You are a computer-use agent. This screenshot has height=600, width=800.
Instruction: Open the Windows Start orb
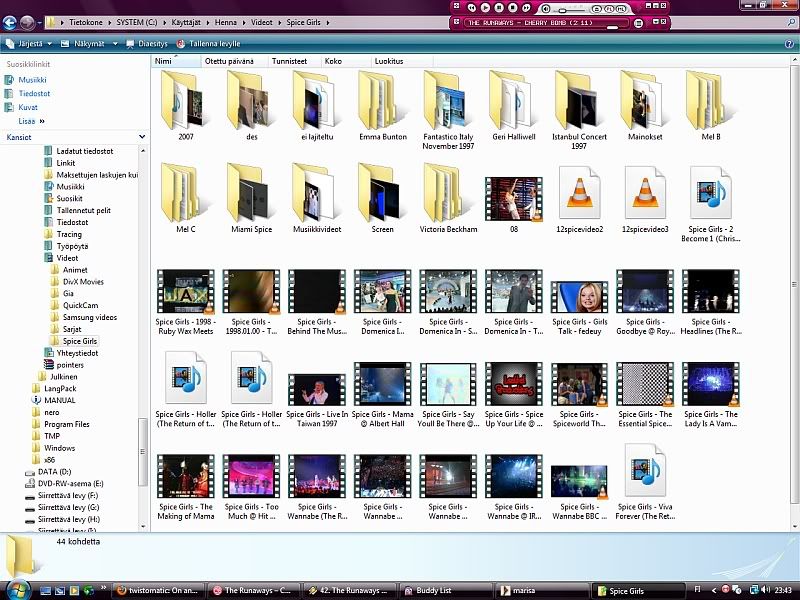[x=17, y=590]
